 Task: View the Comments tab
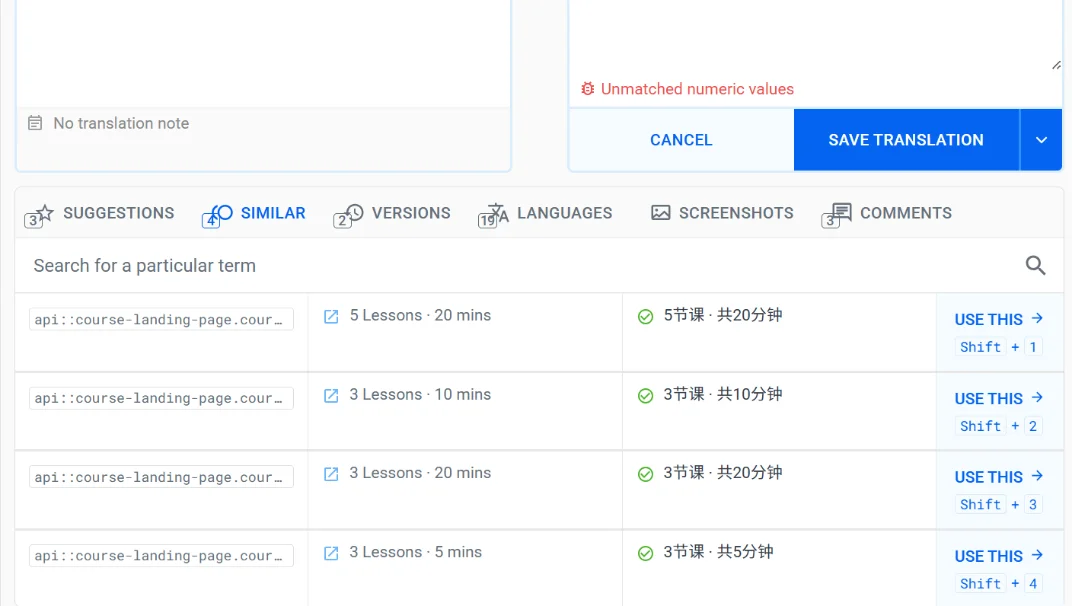coord(887,213)
